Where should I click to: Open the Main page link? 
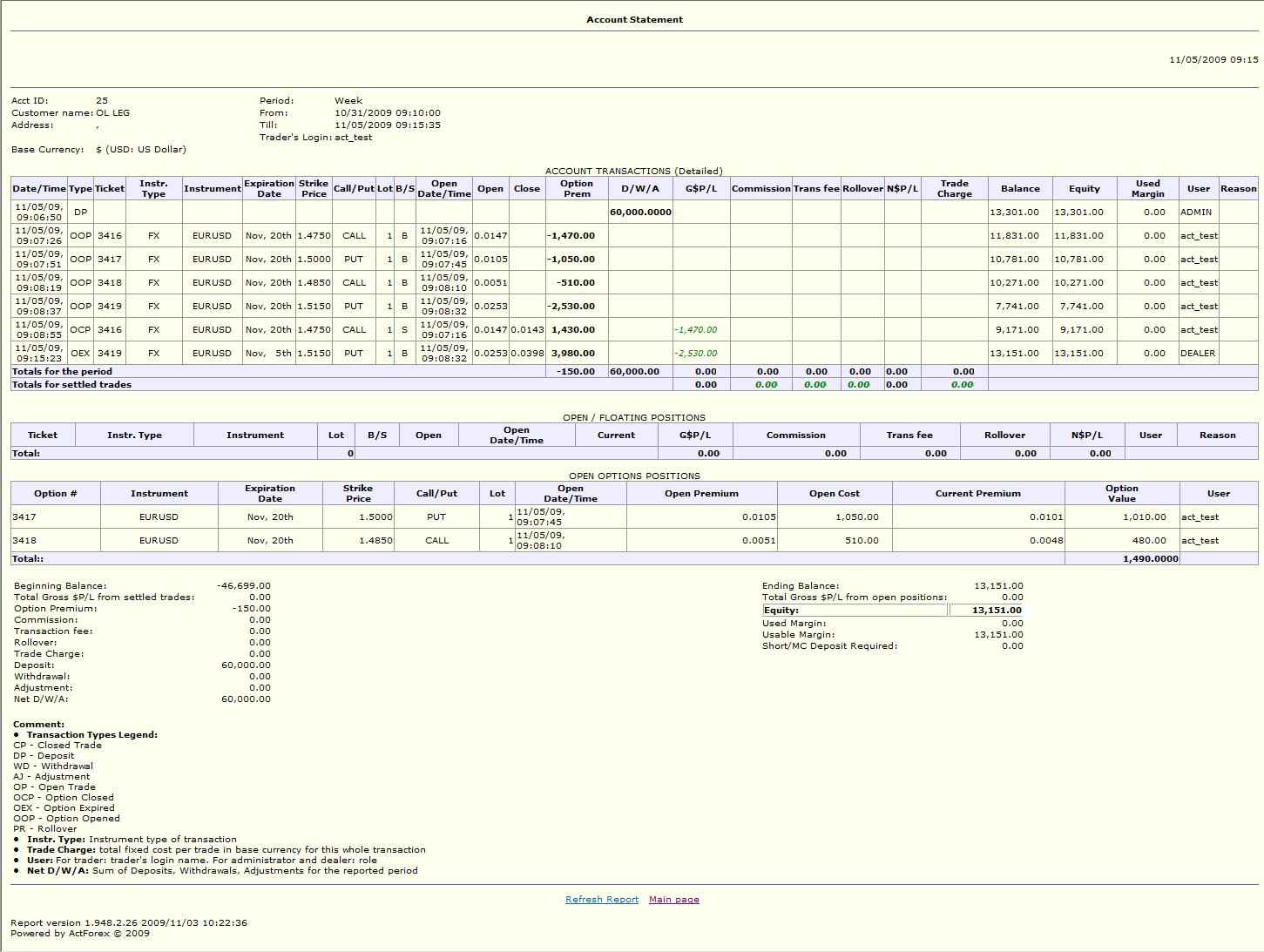[x=674, y=900]
